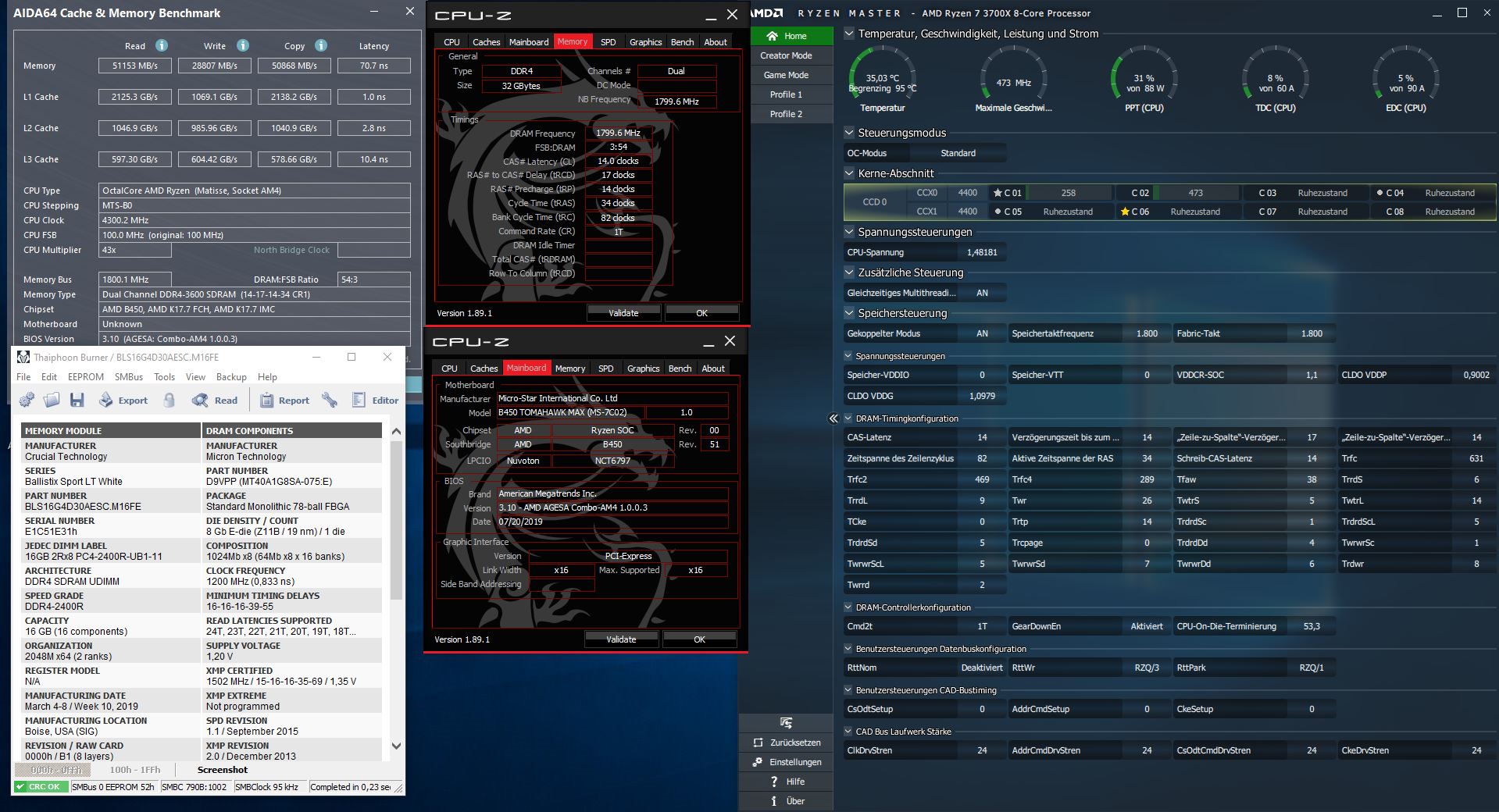This screenshot has height=812, width=1499.
Task: Click the open folder icon in Thaiphoon Burner
Action: [52, 401]
